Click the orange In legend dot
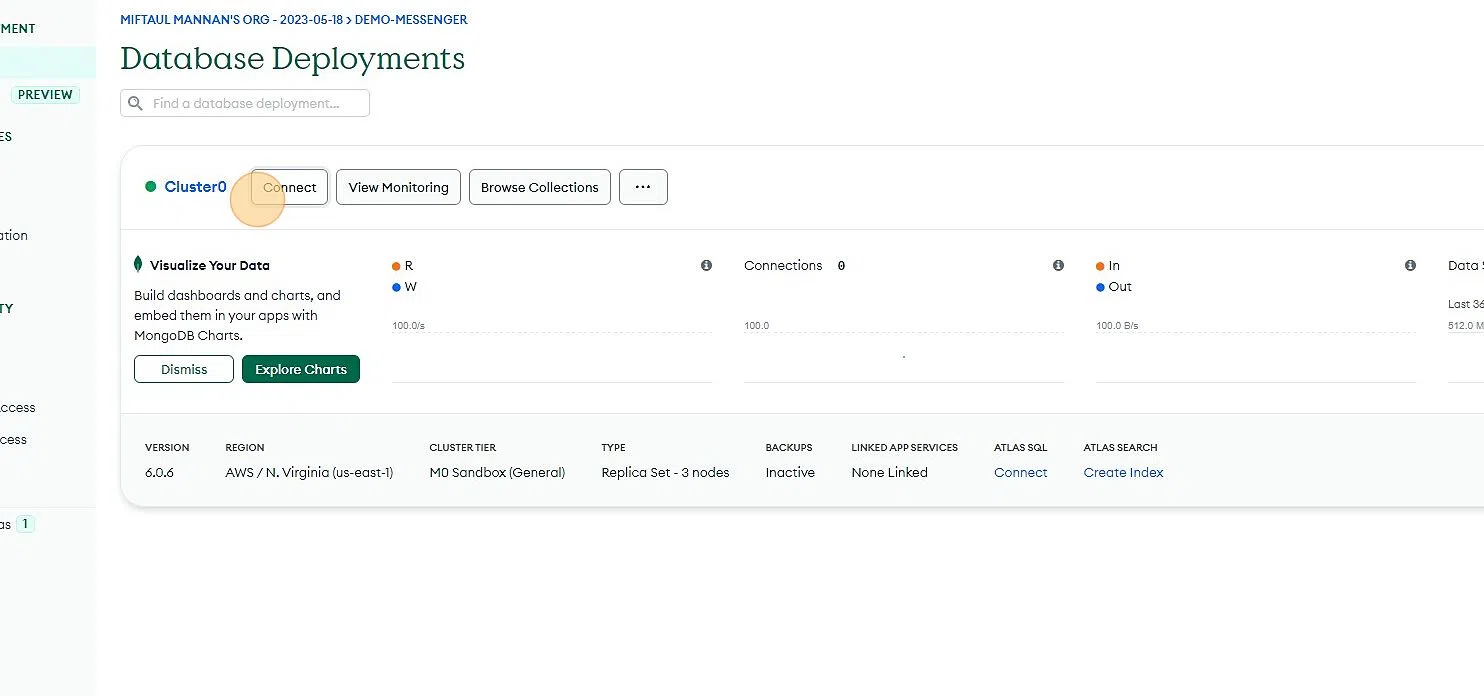1484x696 pixels. (x=1101, y=266)
